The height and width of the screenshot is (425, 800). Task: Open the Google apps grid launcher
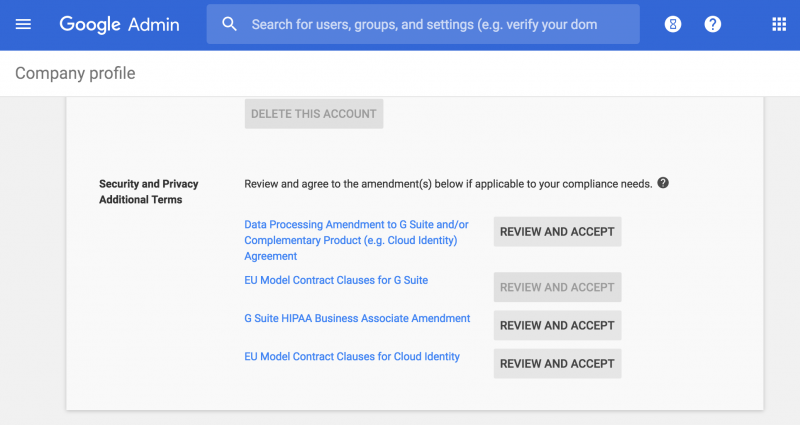tap(779, 24)
